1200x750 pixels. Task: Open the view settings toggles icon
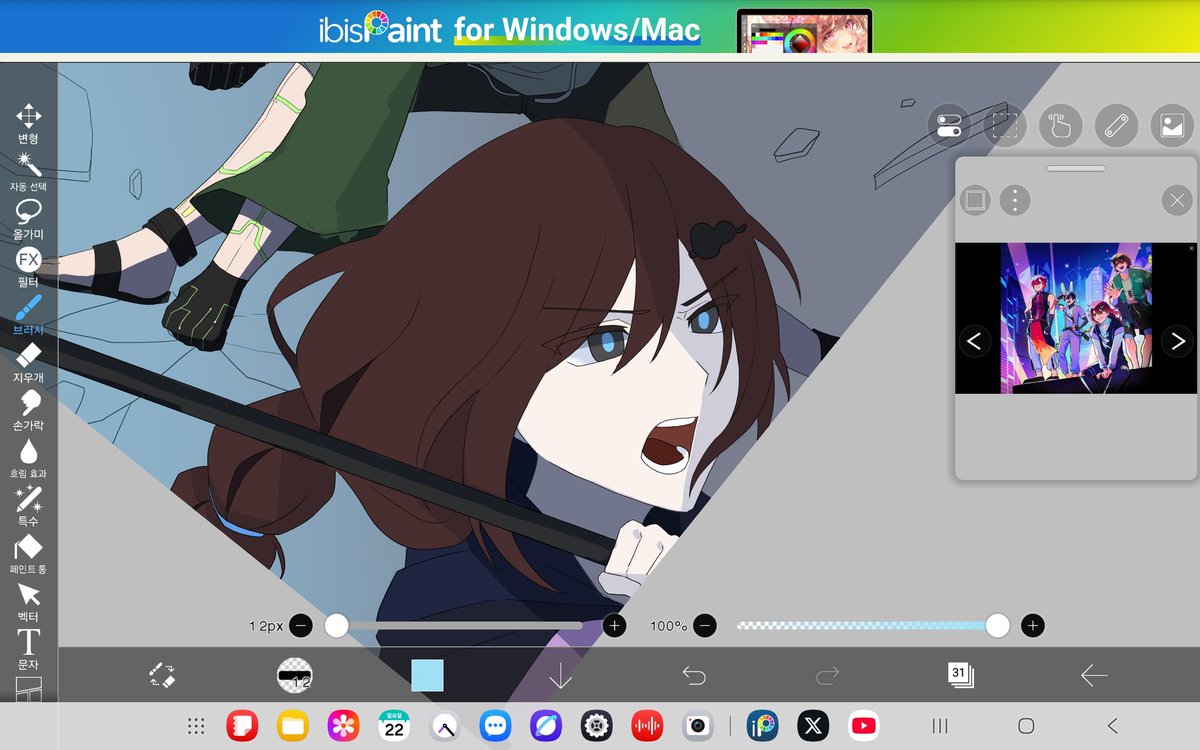click(949, 125)
